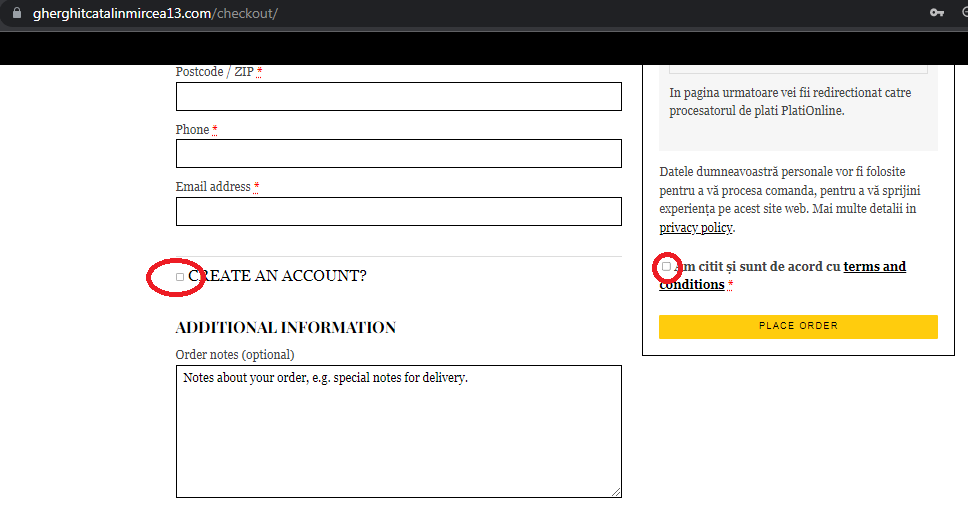Click the Phone field label
This screenshot has width=968, height=515.
(193, 130)
